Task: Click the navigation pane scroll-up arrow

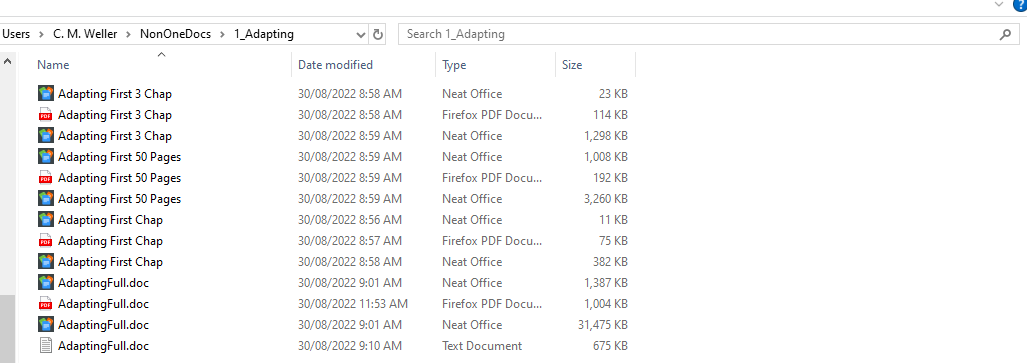Action: click(x=7, y=62)
